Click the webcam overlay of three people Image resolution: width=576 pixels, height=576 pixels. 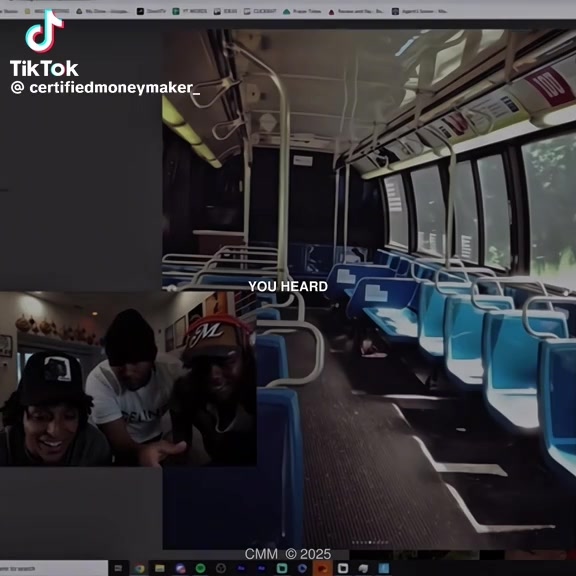click(x=128, y=379)
